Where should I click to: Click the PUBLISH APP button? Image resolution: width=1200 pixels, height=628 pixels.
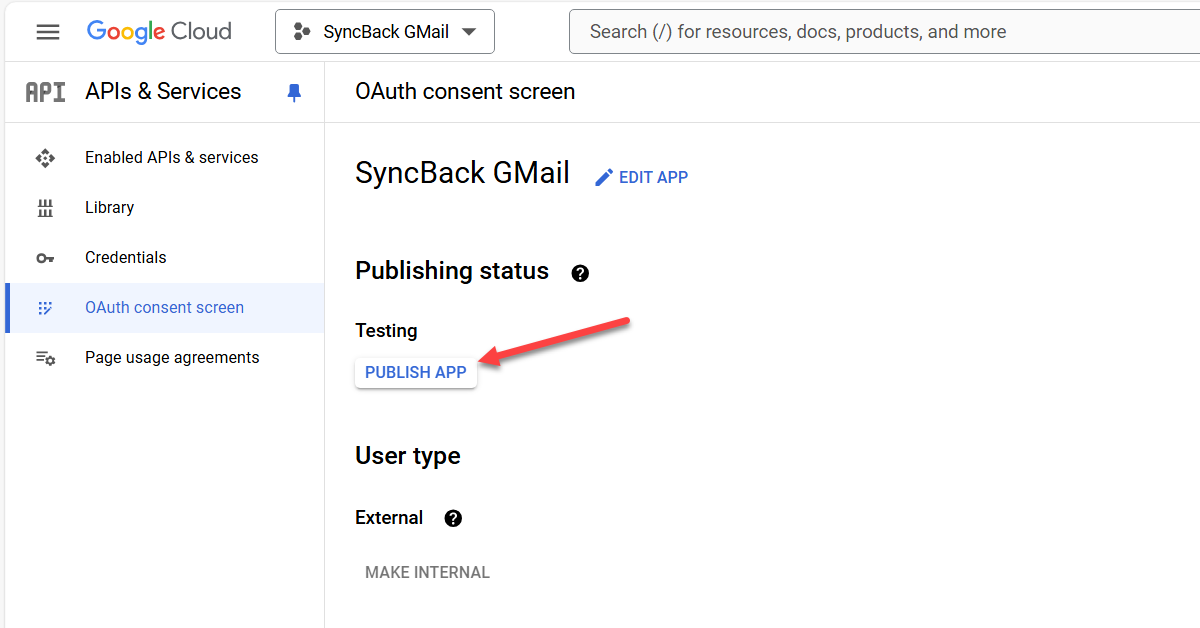point(416,372)
